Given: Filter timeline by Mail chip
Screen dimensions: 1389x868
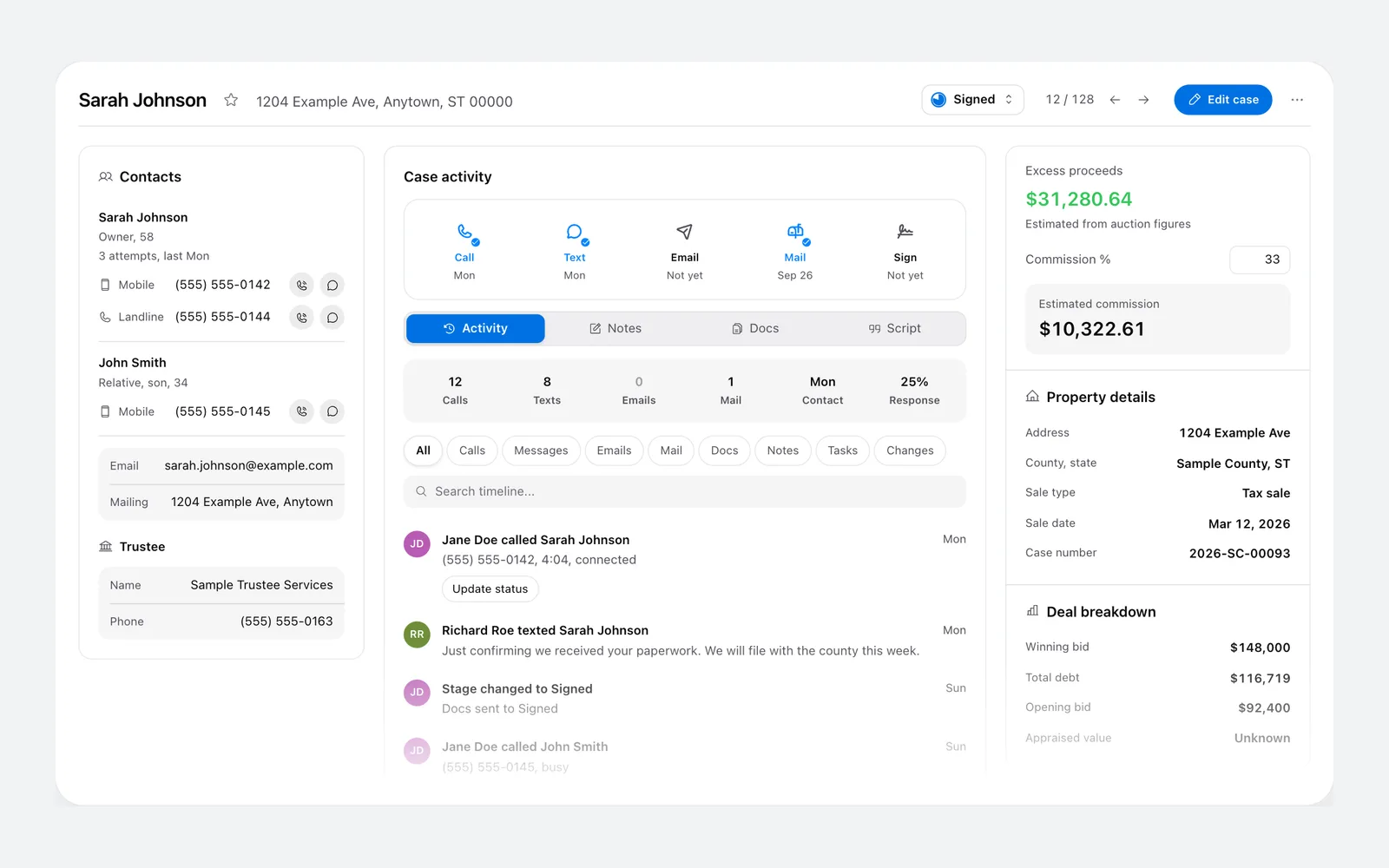Looking at the screenshot, I should tap(671, 450).
